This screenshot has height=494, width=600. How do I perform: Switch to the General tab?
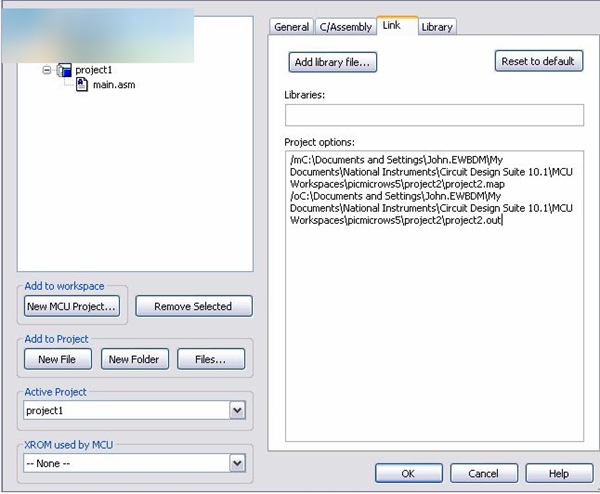tap(291, 27)
